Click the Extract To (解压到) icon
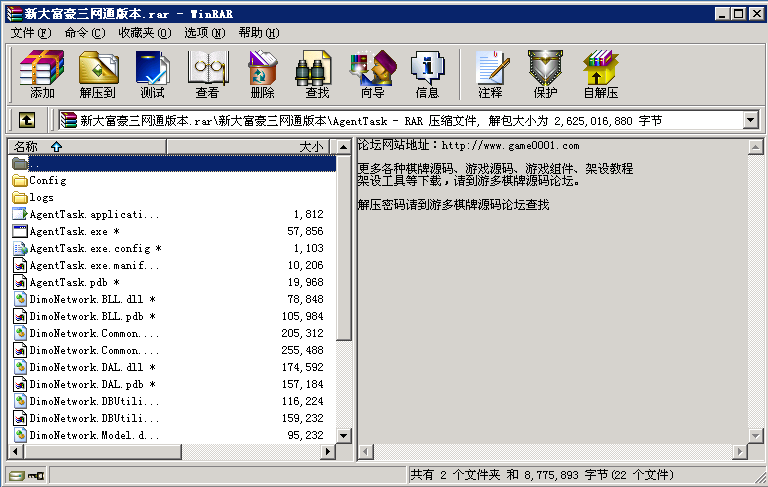The width and height of the screenshot is (768, 487). 98,74
